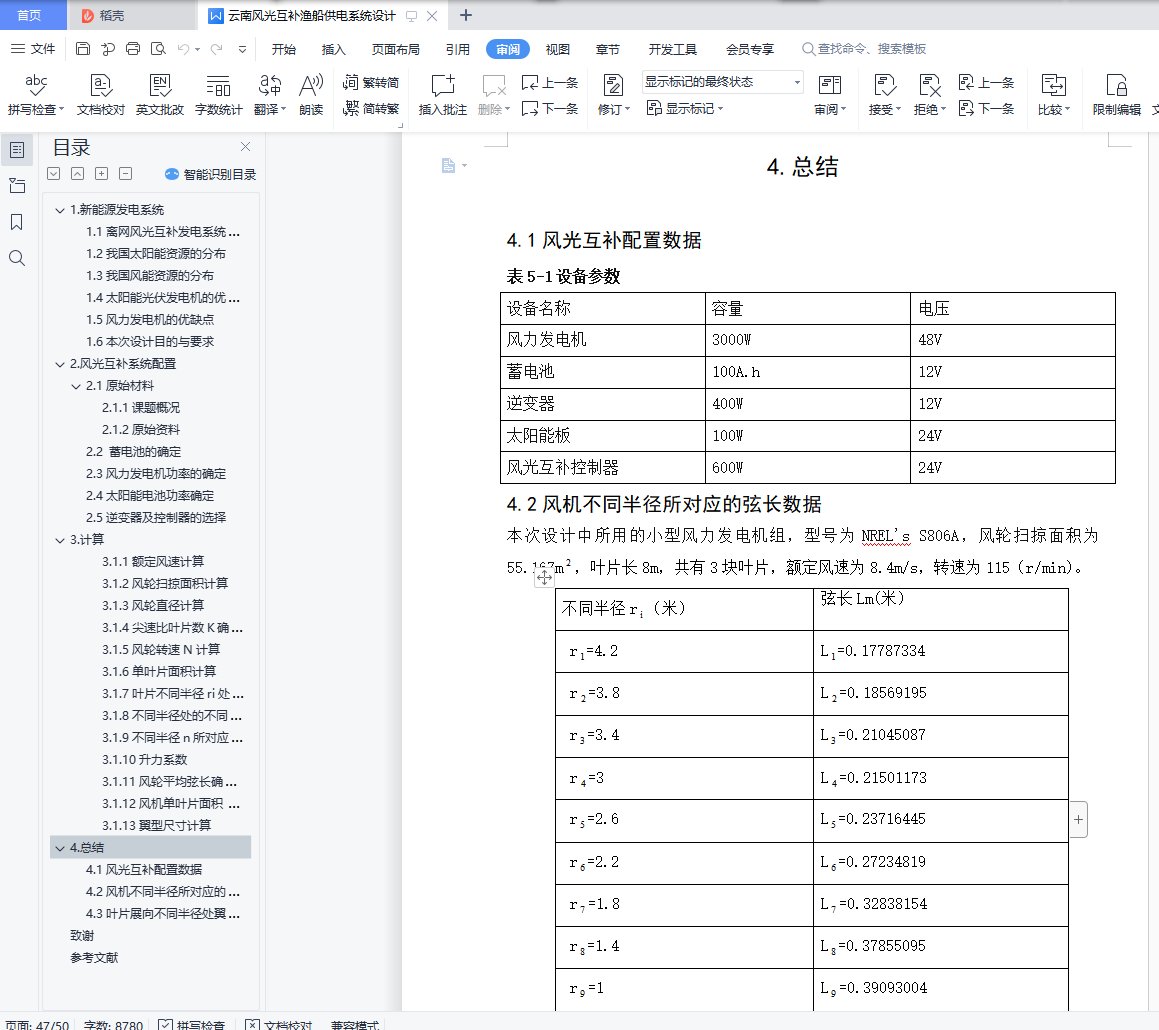The height and width of the screenshot is (1030, 1159).
Task: Click 智能识别目录 smart outline detection
Action: 211,175
